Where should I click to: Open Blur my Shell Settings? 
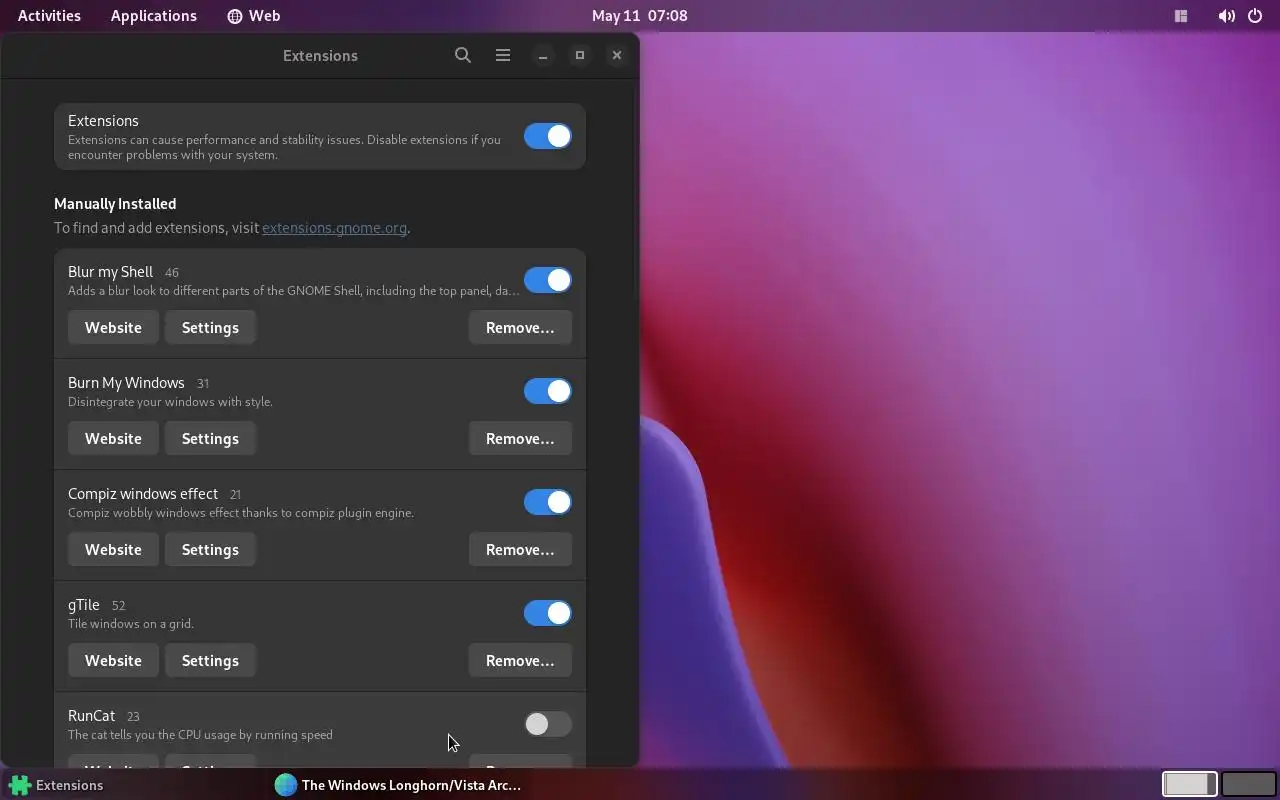click(x=210, y=328)
